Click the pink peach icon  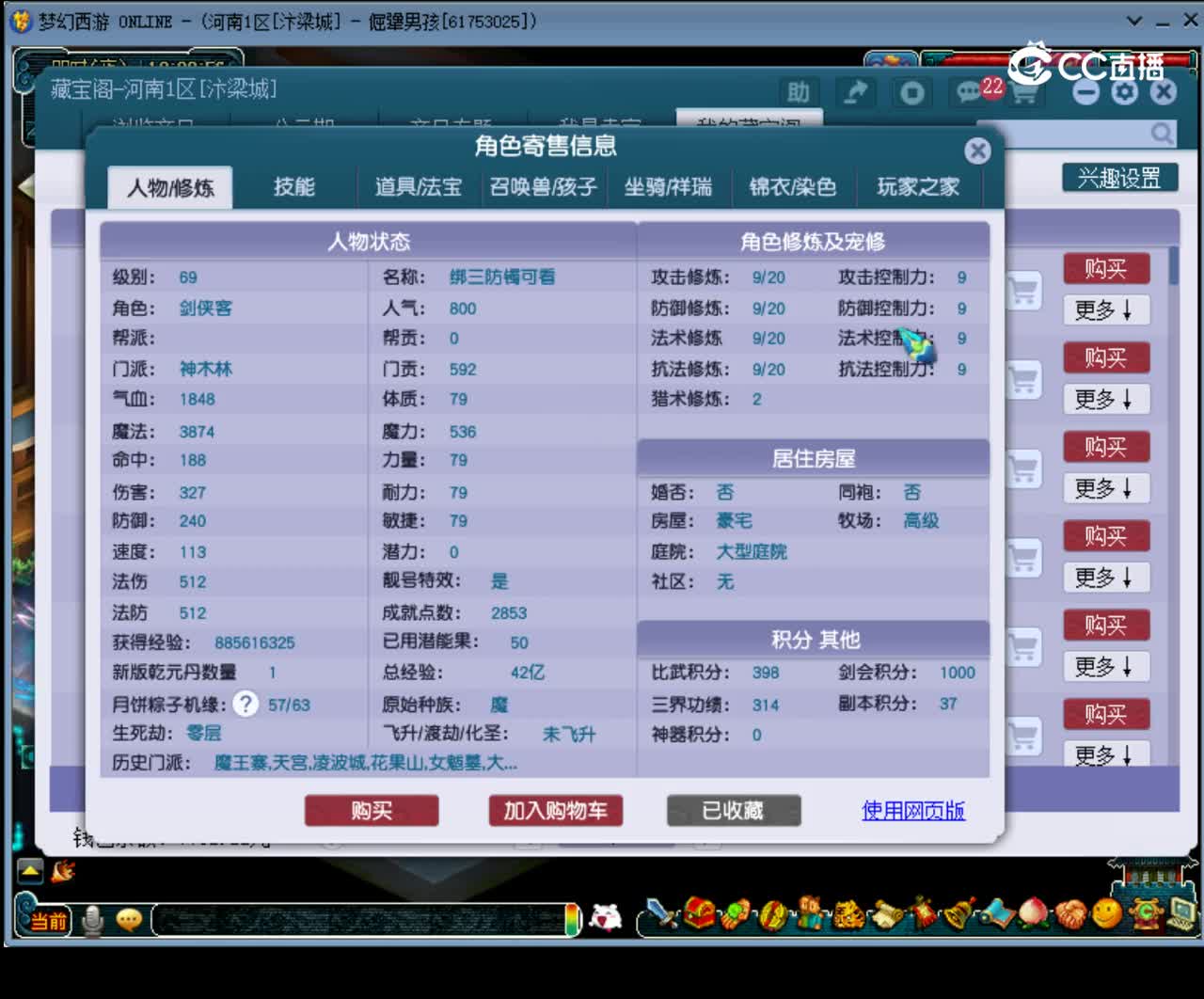1033,914
